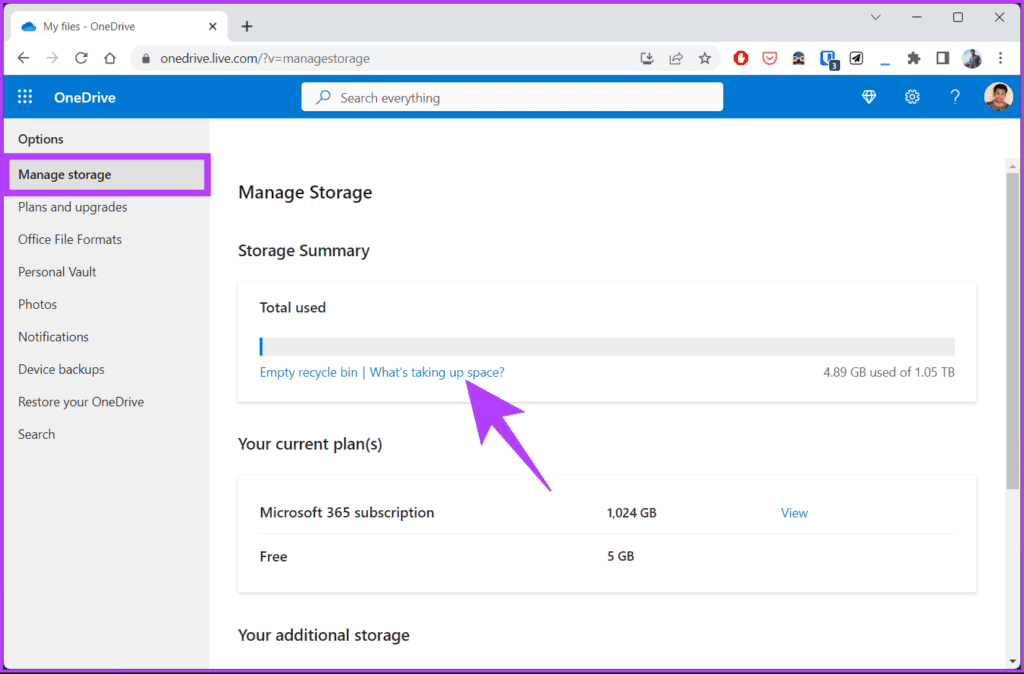Click View for Microsoft 365 subscription
This screenshot has width=1024, height=674.
click(794, 513)
